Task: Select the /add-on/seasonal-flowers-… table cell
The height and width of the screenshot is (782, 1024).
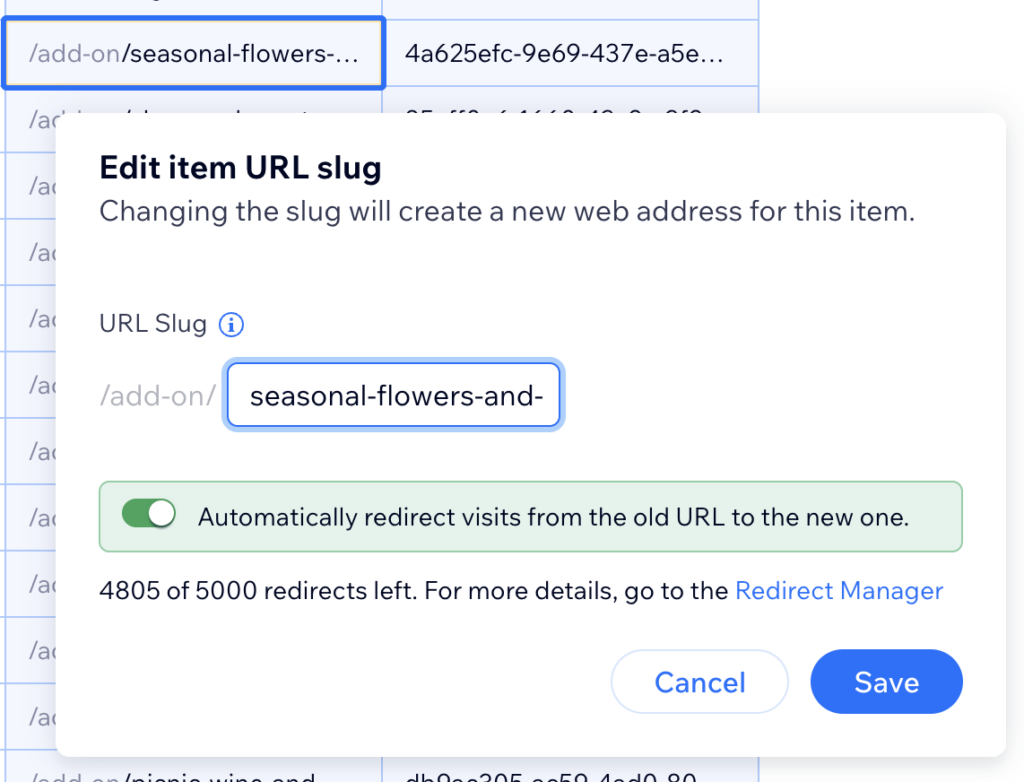Action: click(x=194, y=53)
